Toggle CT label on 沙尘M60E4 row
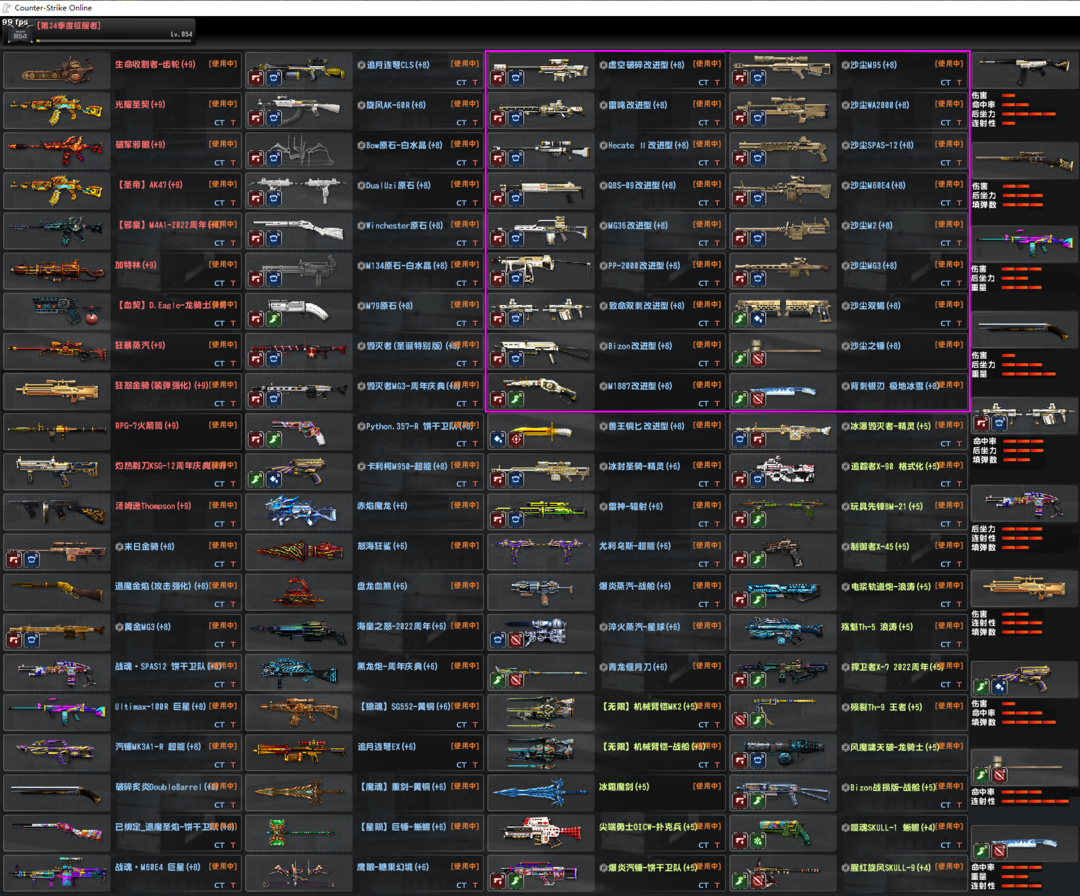 tap(945, 203)
